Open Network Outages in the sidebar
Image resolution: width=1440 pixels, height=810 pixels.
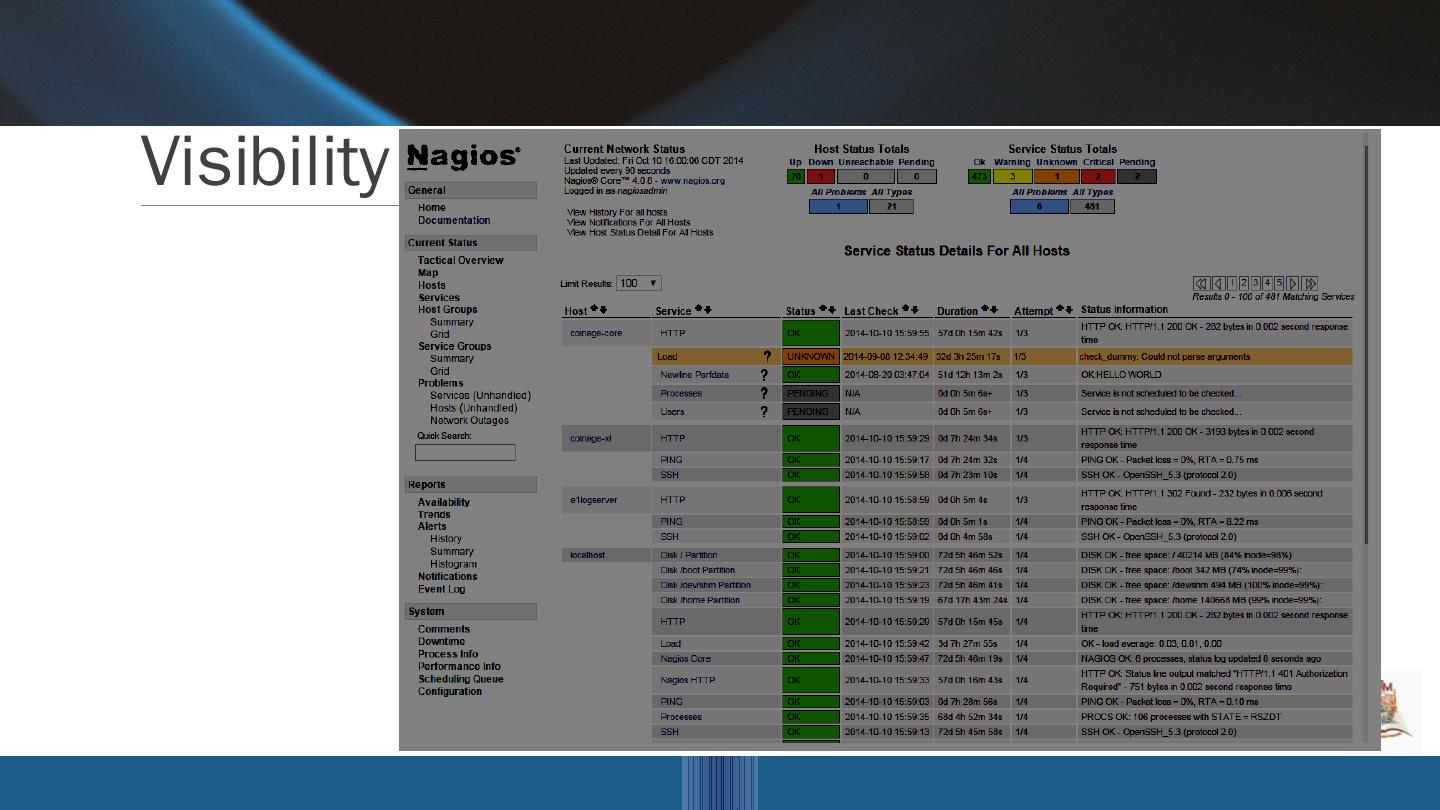pyautogui.click(x=469, y=421)
